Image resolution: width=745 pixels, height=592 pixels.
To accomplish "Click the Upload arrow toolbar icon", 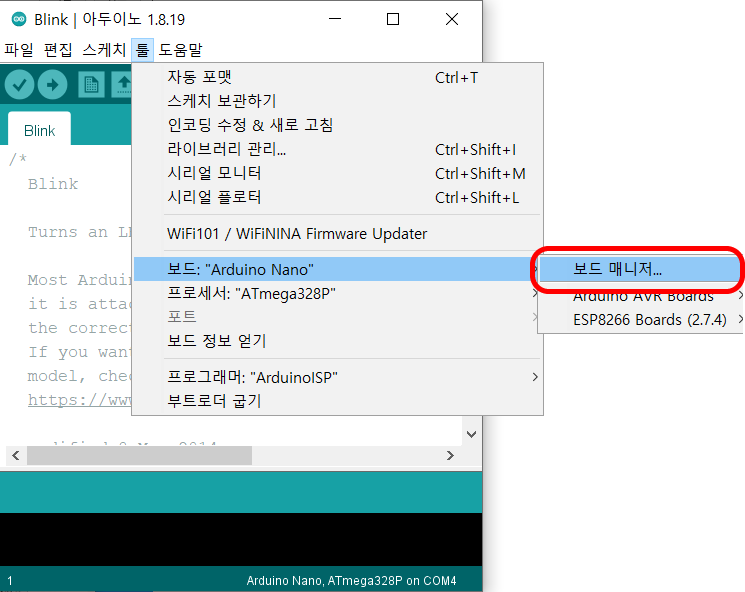I will tap(52, 85).
